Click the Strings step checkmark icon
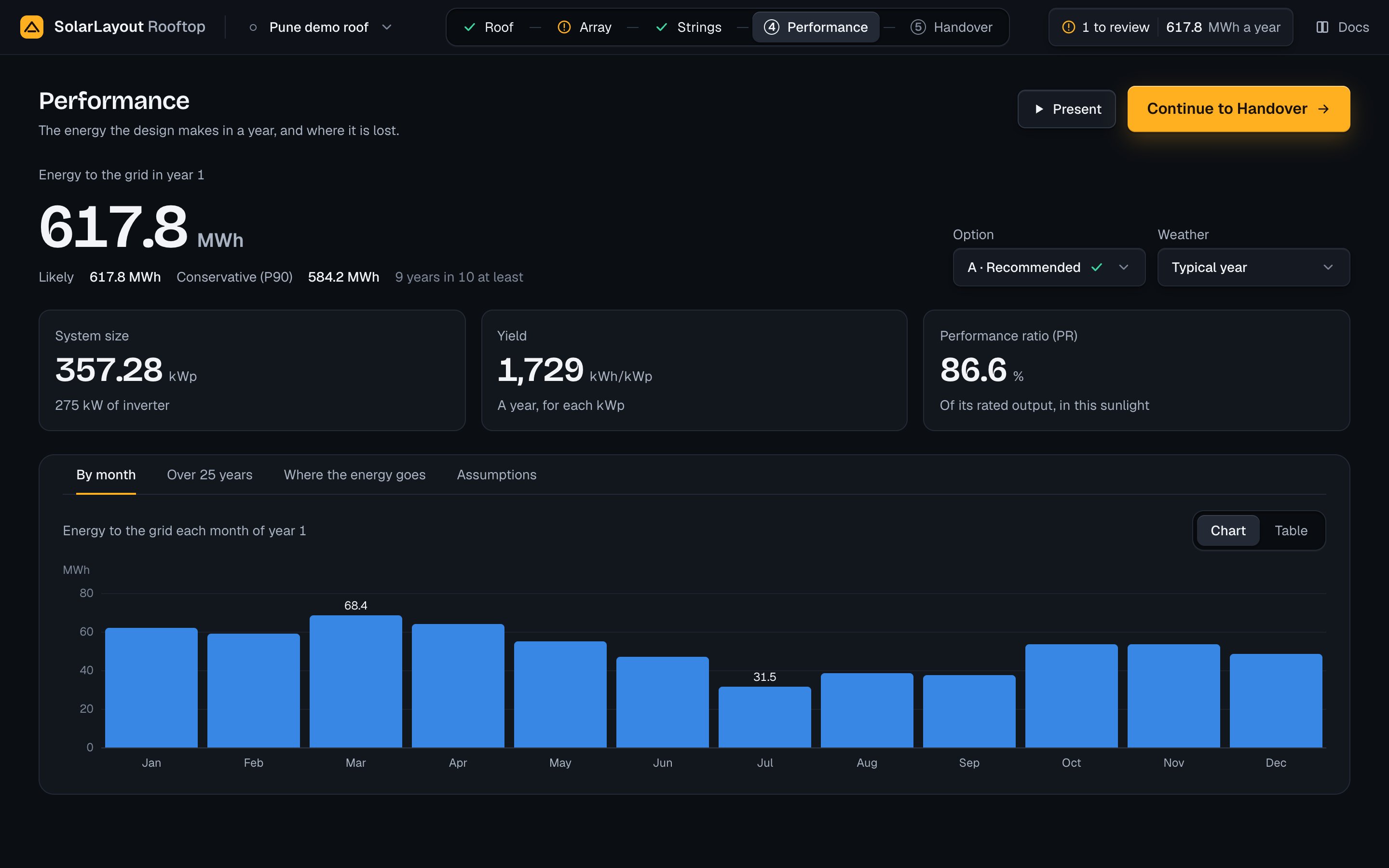Viewport: 1389px width, 868px height. pos(662,27)
